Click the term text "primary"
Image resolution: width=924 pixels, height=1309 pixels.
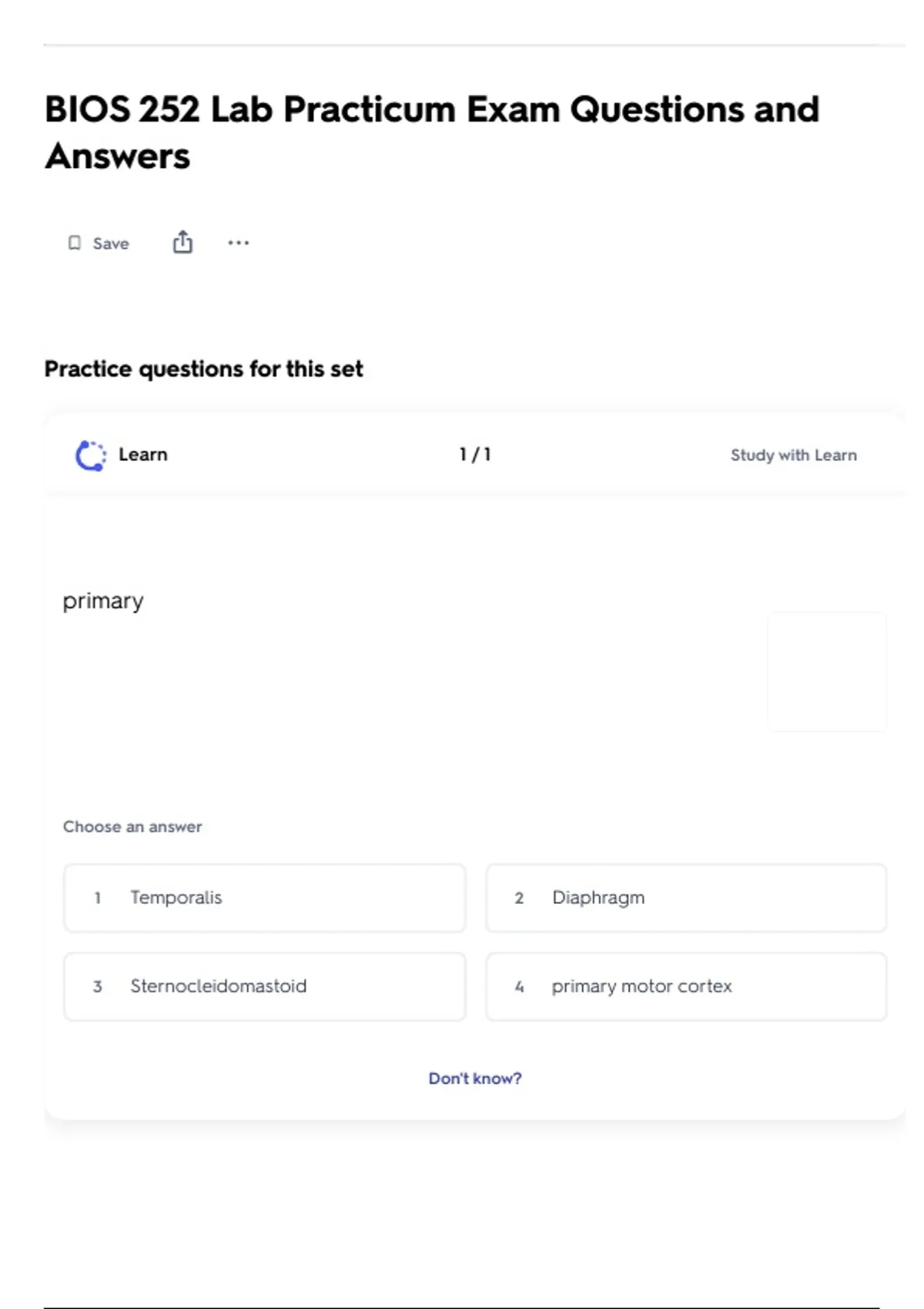click(x=103, y=601)
